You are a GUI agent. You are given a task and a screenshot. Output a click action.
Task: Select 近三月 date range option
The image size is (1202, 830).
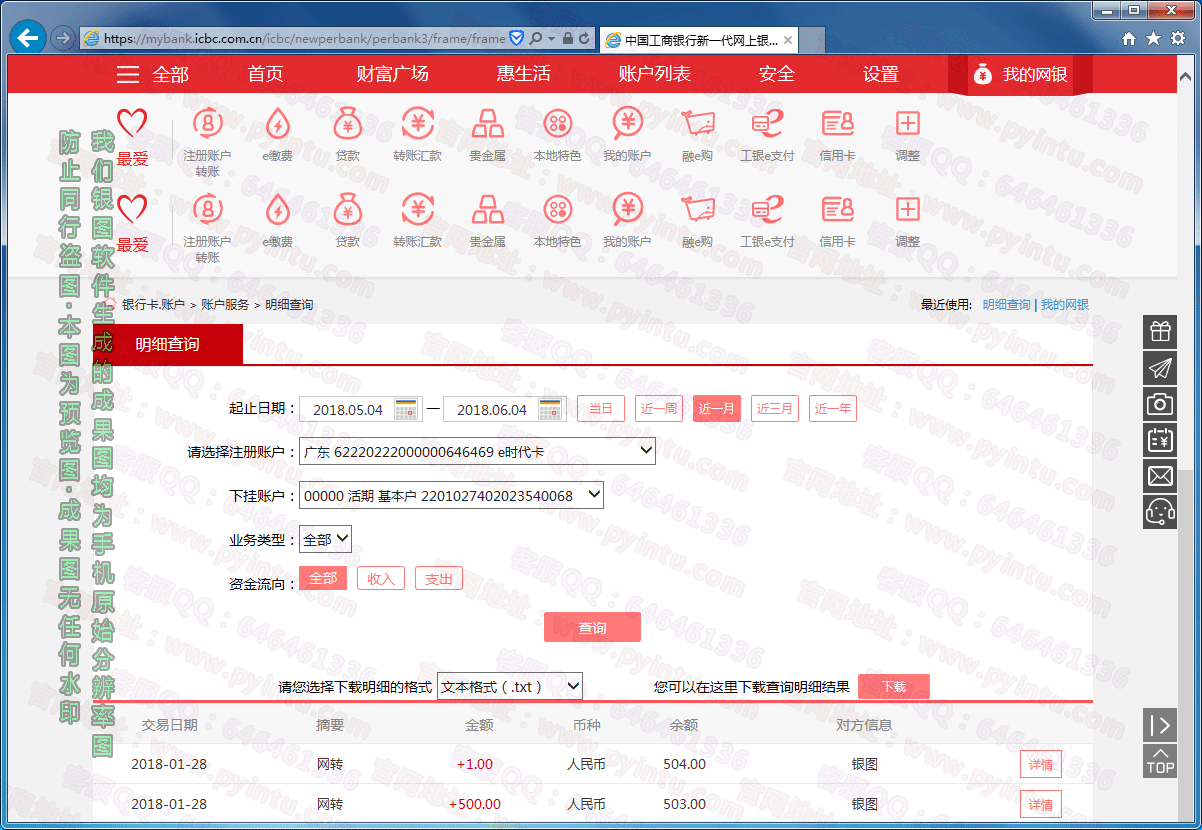(x=775, y=408)
